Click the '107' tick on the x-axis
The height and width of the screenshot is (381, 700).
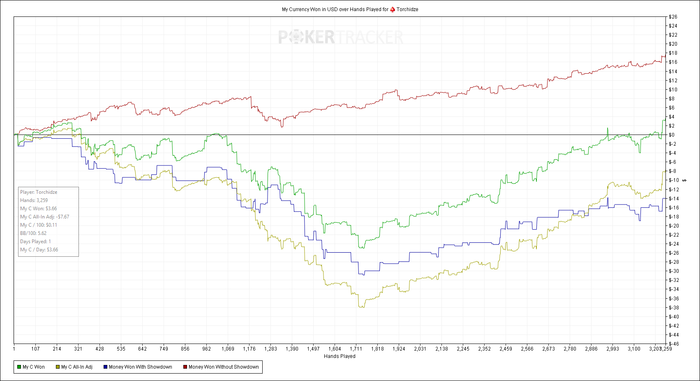pyautogui.click(x=35, y=349)
